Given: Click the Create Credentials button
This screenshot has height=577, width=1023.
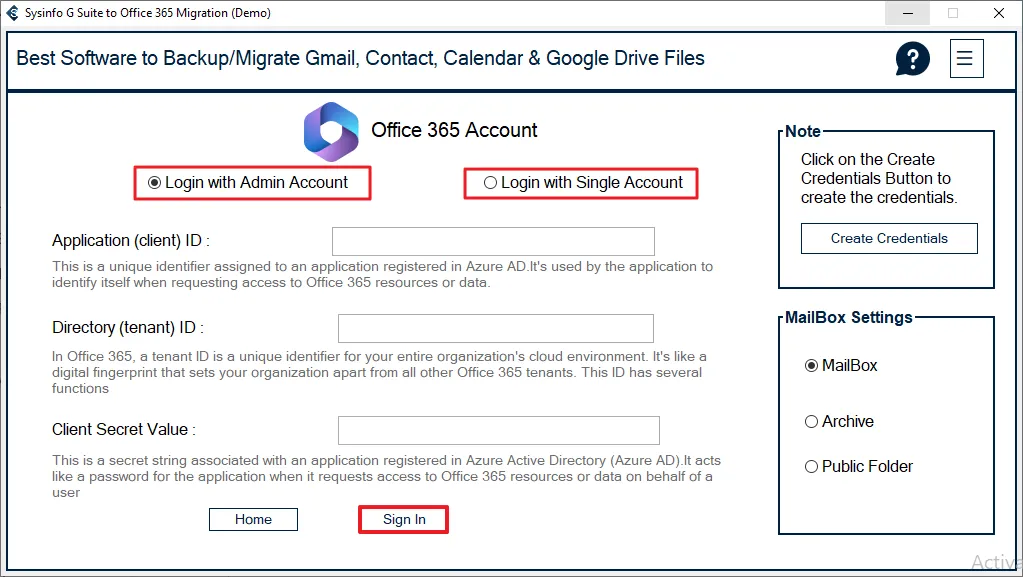Looking at the screenshot, I should [x=889, y=238].
